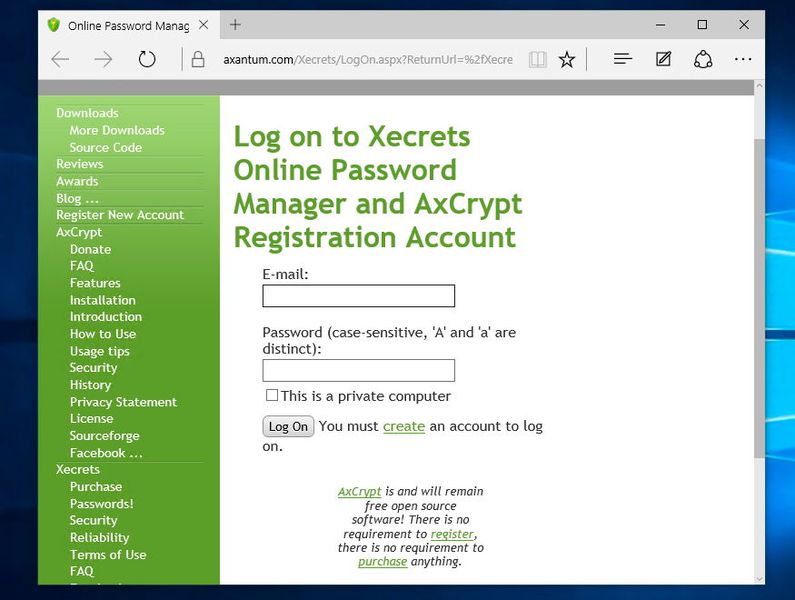Click the scrollbar up arrow
Image resolution: width=795 pixels, height=600 pixels.
click(759, 86)
